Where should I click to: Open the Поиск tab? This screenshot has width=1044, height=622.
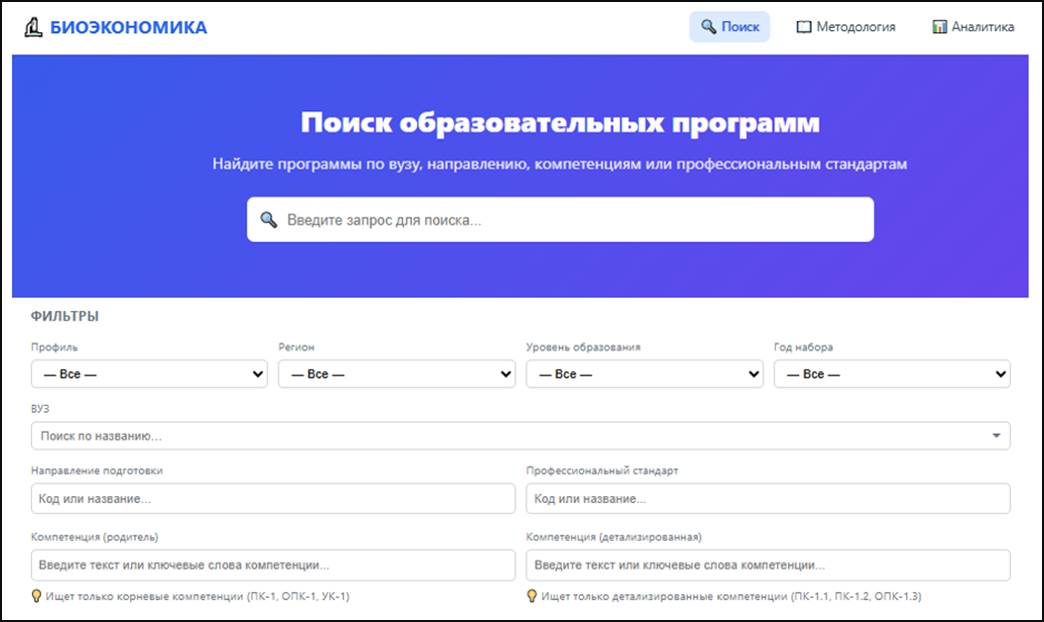730,27
